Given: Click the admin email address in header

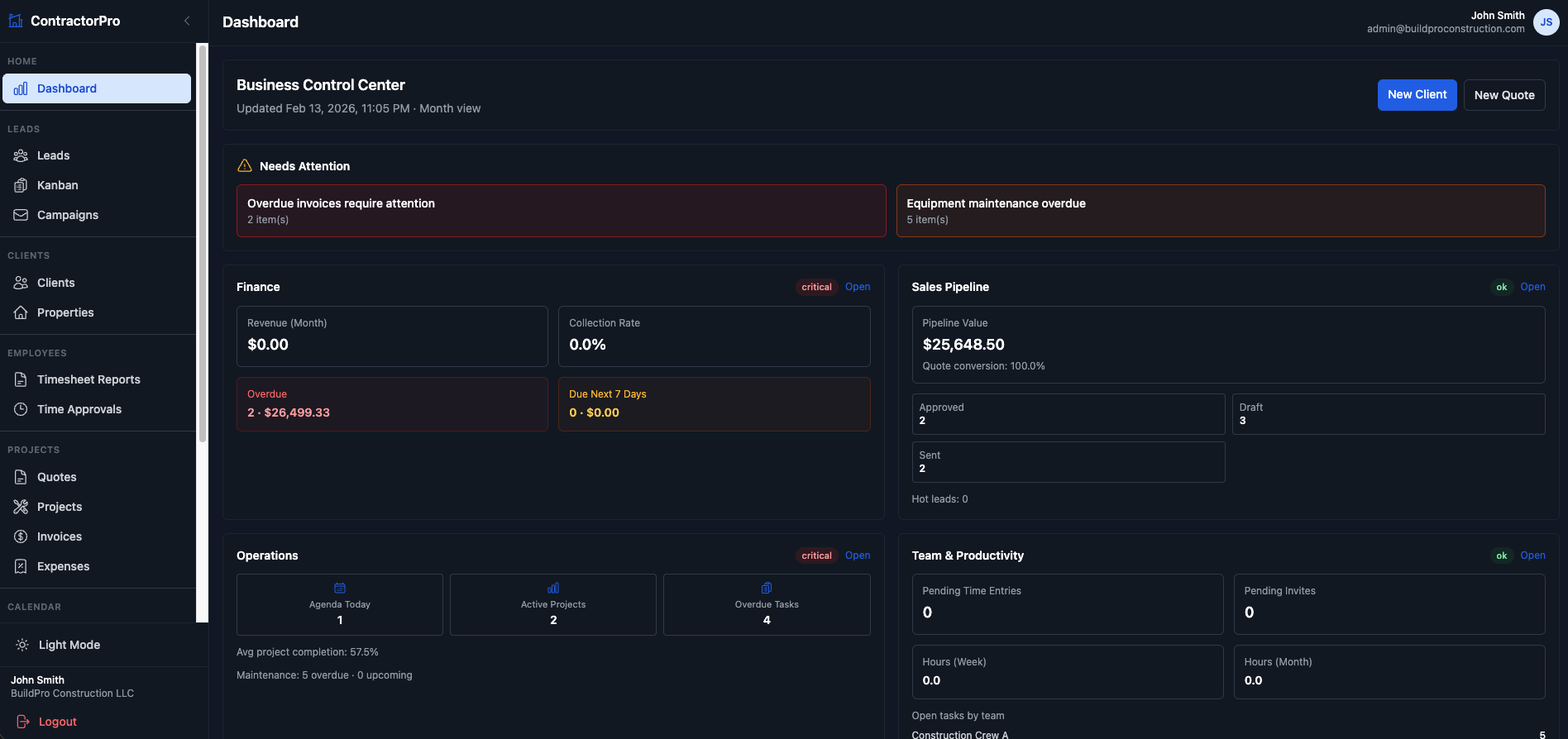Looking at the screenshot, I should coord(1446,29).
